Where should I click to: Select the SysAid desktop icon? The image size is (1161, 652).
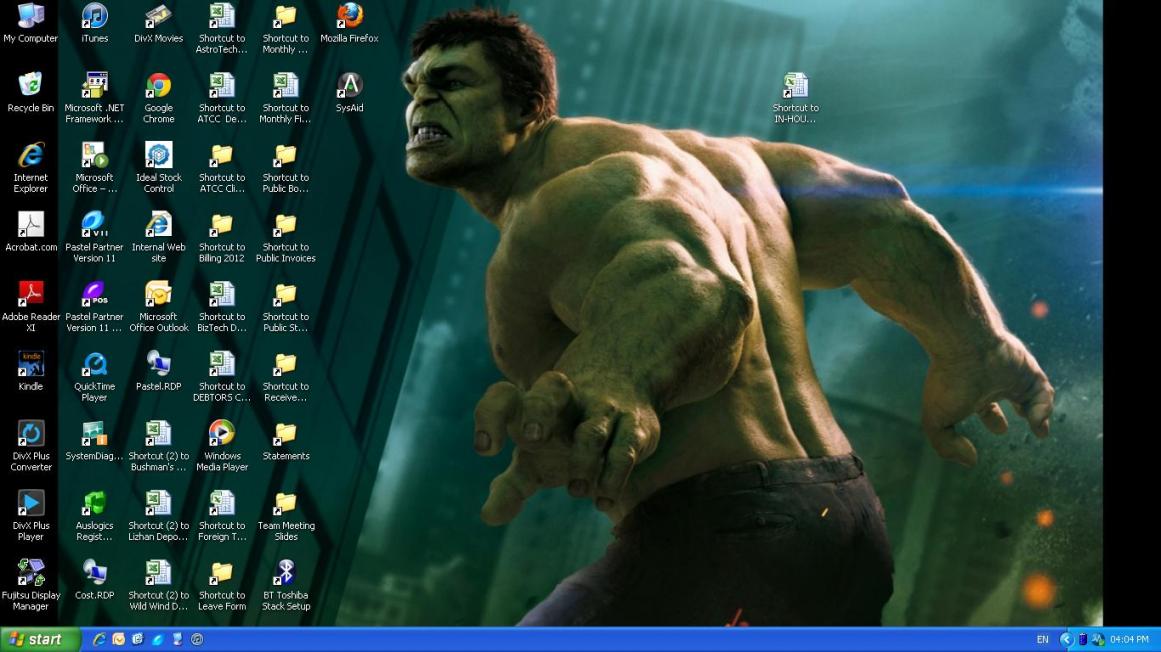click(349, 85)
